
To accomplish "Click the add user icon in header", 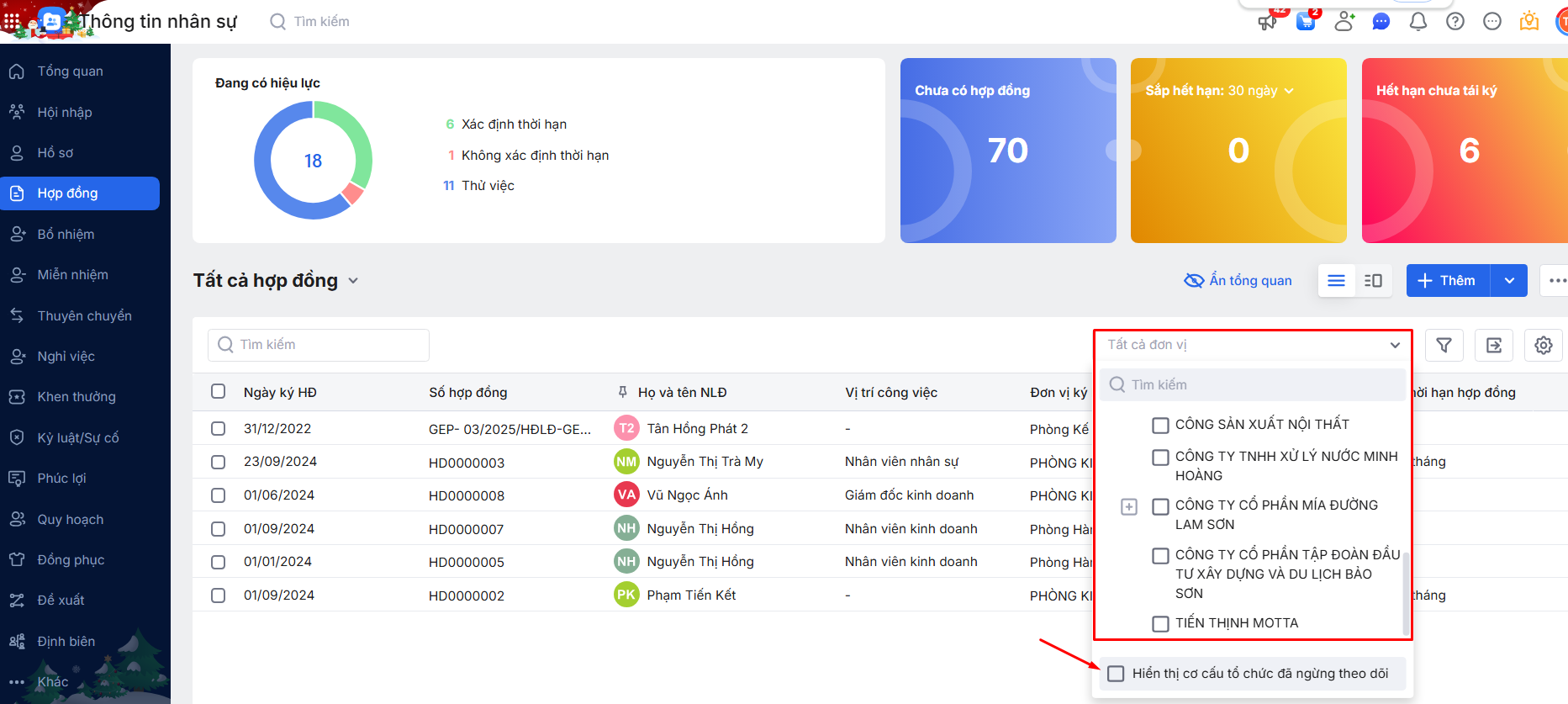I will coord(1344,21).
